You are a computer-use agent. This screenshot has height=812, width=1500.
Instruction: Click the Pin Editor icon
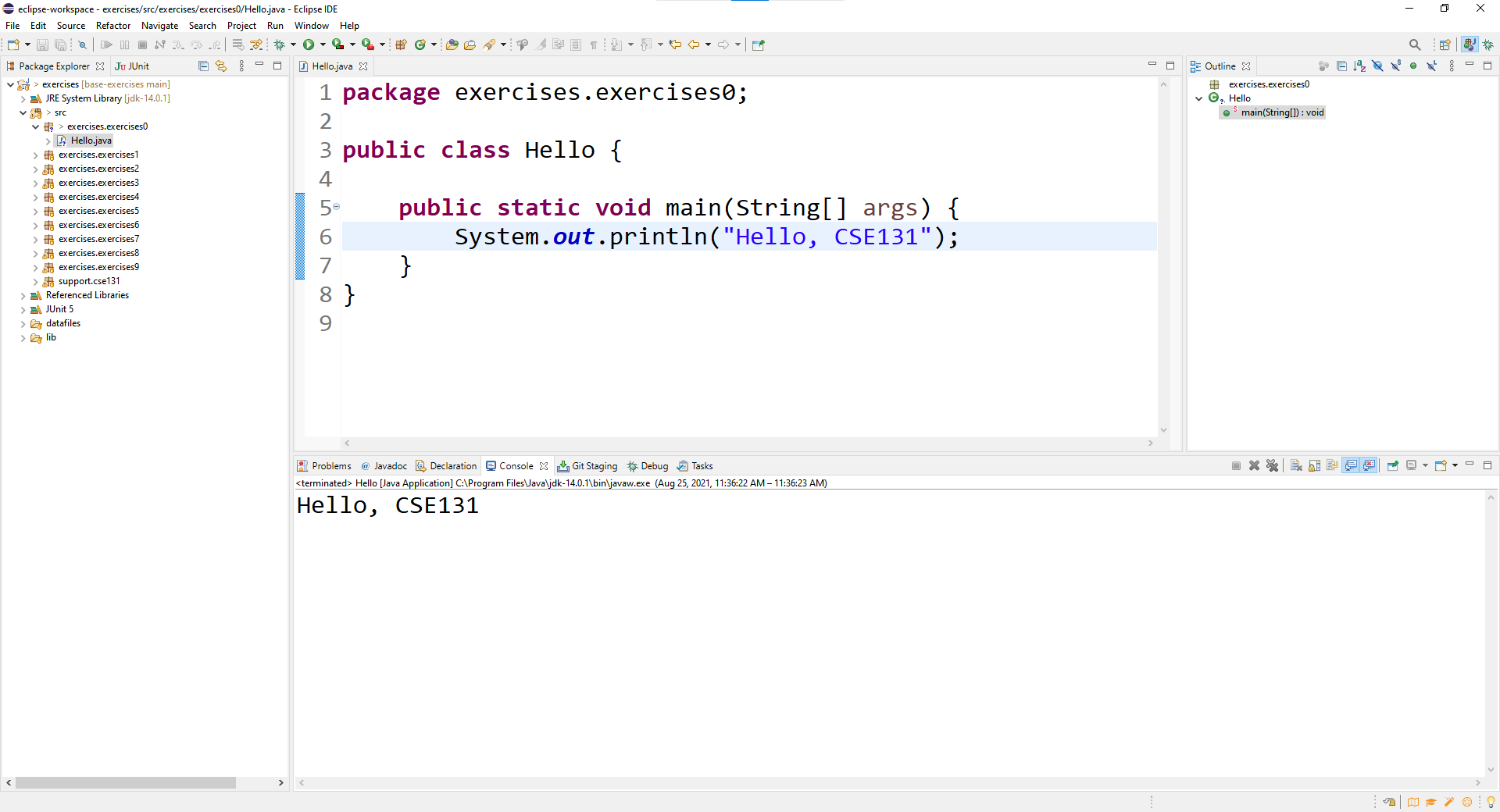coord(758,45)
